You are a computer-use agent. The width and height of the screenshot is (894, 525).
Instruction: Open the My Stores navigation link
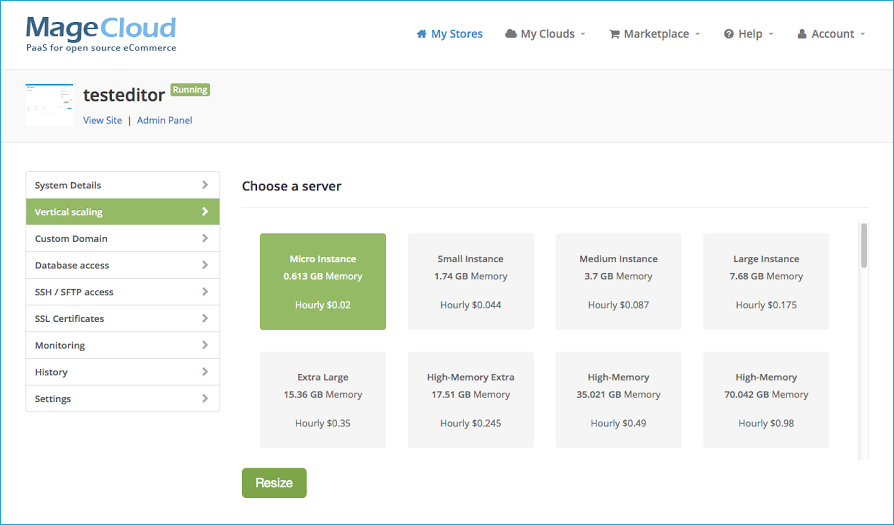[450, 34]
